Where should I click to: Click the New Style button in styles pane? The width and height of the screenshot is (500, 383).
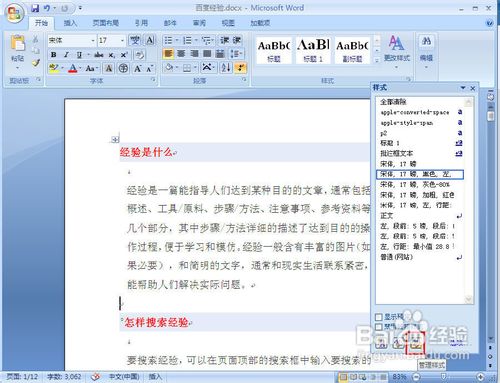(x=381, y=344)
